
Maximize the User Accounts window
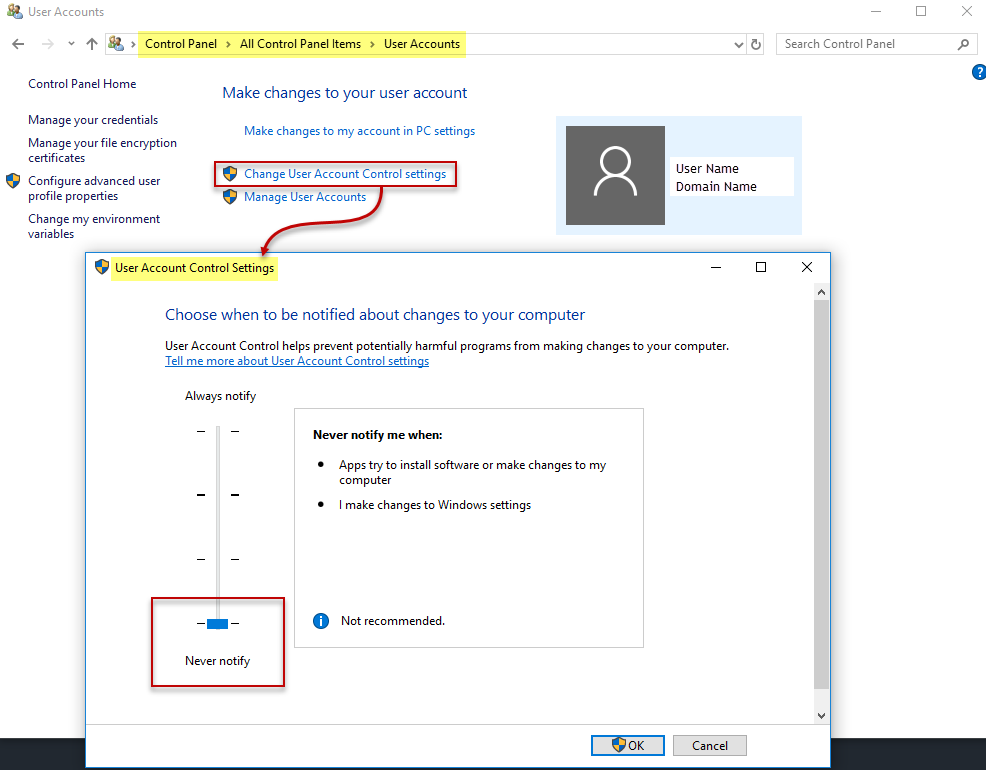tap(921, 11)
